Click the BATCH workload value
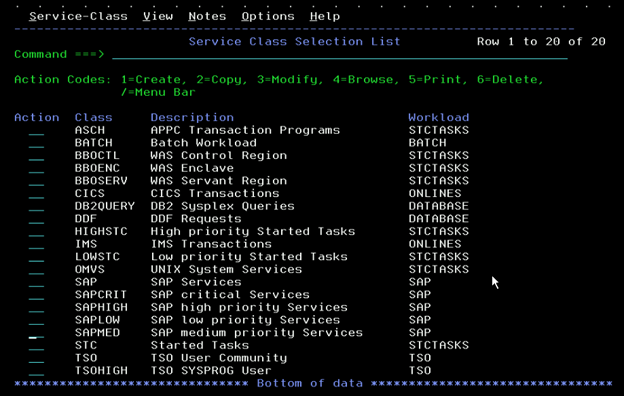Image resolution: width=624 pixels, height=396 pixels. pos(427,142)
